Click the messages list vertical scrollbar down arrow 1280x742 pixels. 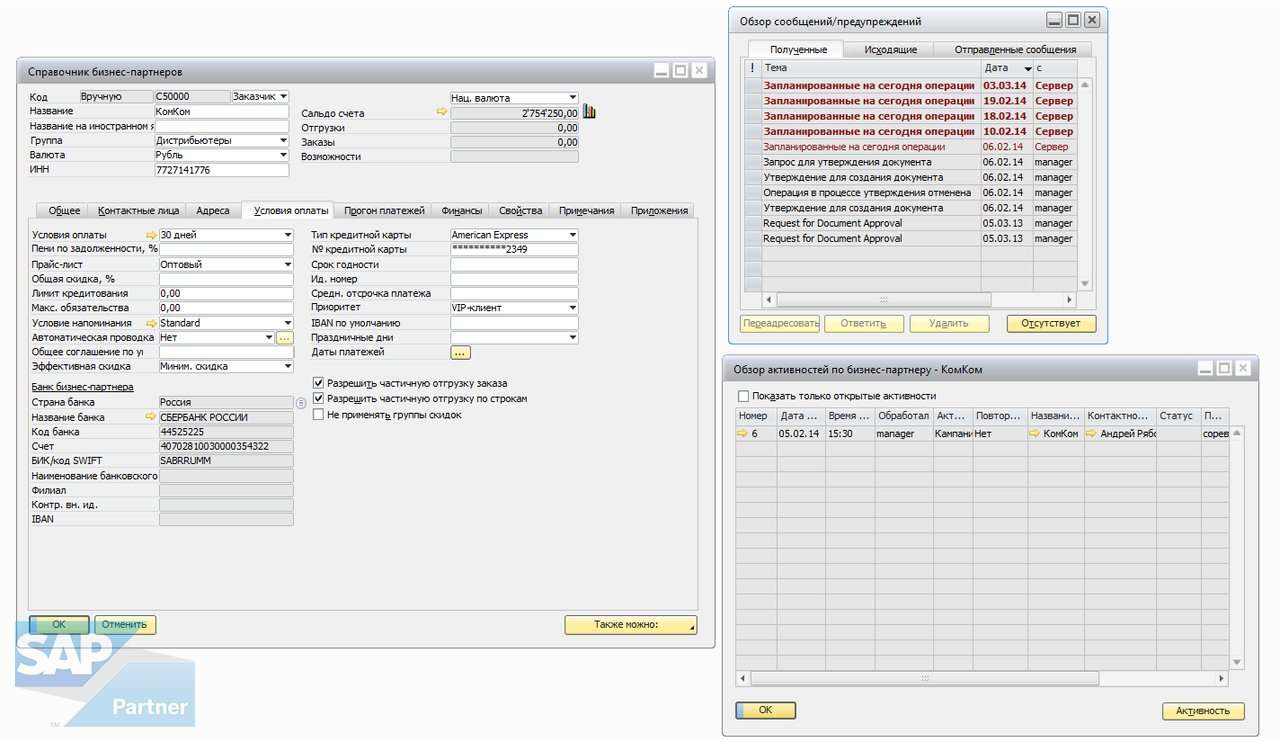[x=1085, y=283]
